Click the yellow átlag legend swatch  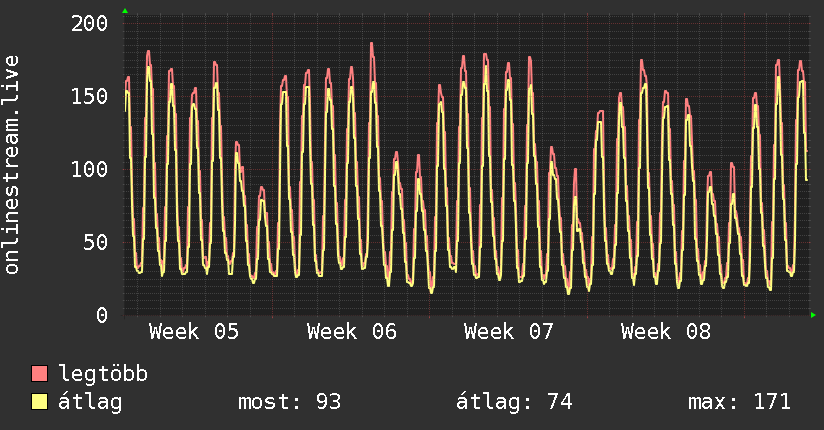pyautogui.click(x=39, y=402)
